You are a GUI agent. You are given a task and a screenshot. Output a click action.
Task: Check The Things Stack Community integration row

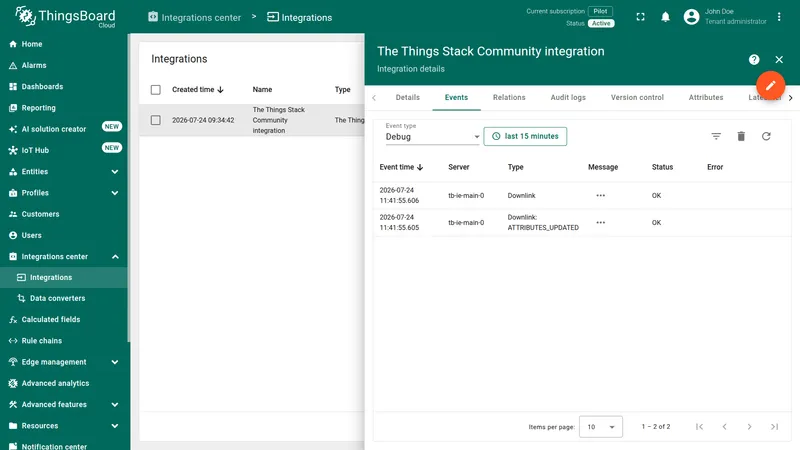[x=156, y=120]
